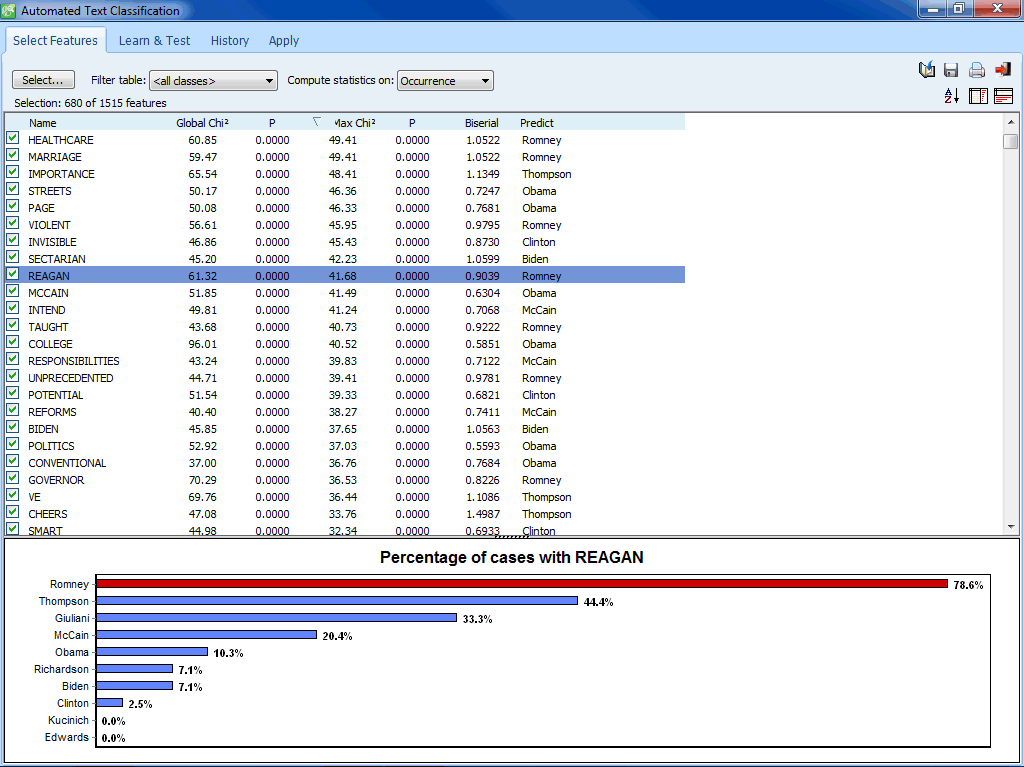Sort by Max Chi² column header
Viewport: 1024px width, 767px height.
353,123
